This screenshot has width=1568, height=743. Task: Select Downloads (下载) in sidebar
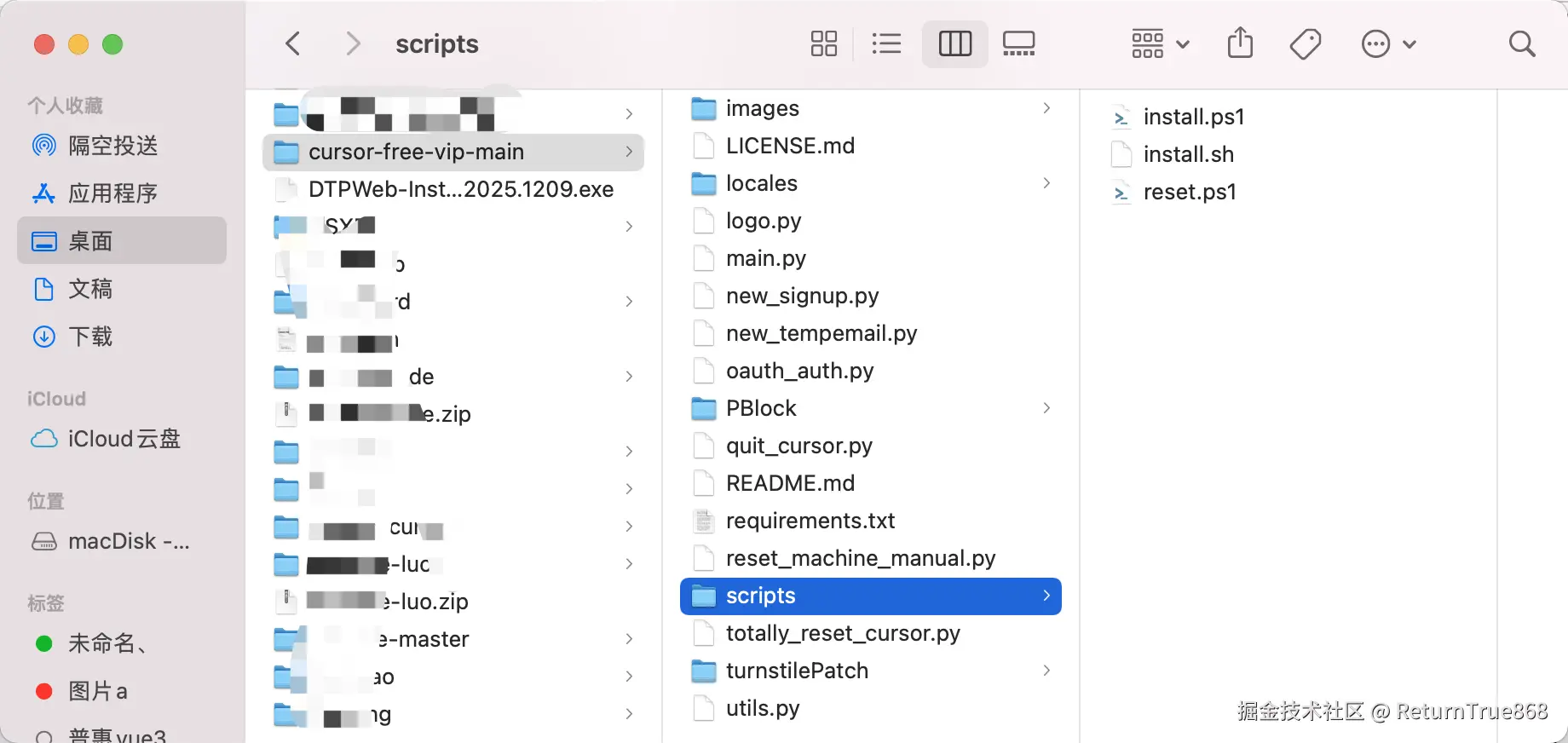tap(90, 337)
